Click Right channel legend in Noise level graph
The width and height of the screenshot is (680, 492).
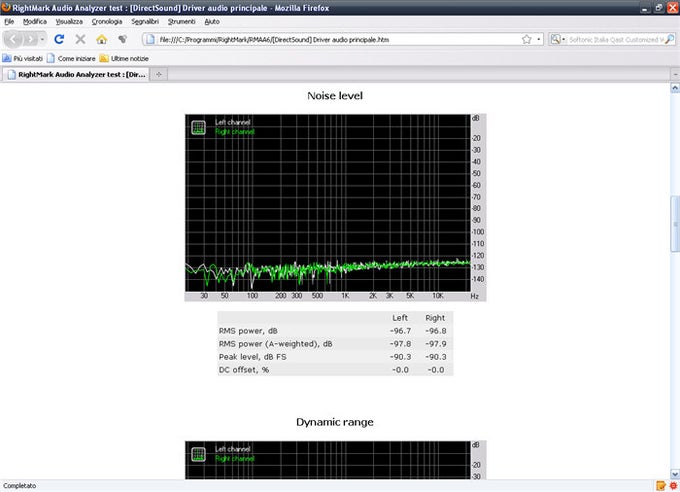point(235,131)
